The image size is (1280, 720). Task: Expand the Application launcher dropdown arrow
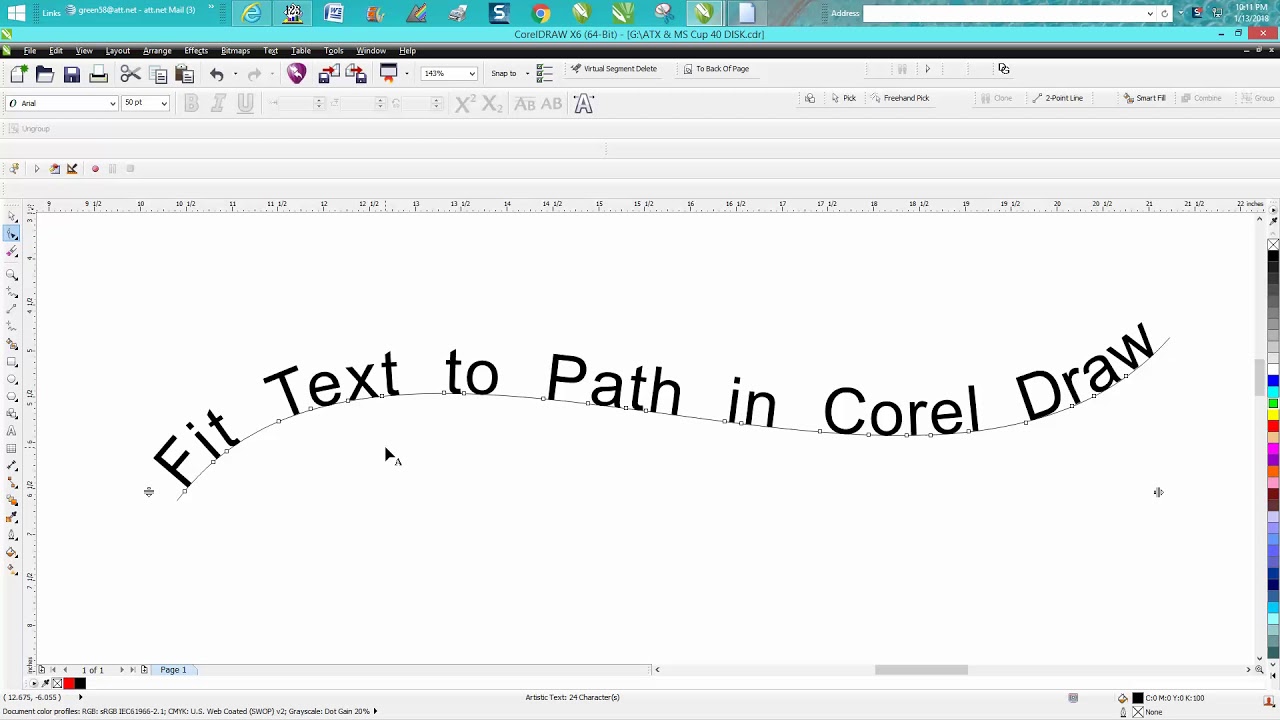406,73
